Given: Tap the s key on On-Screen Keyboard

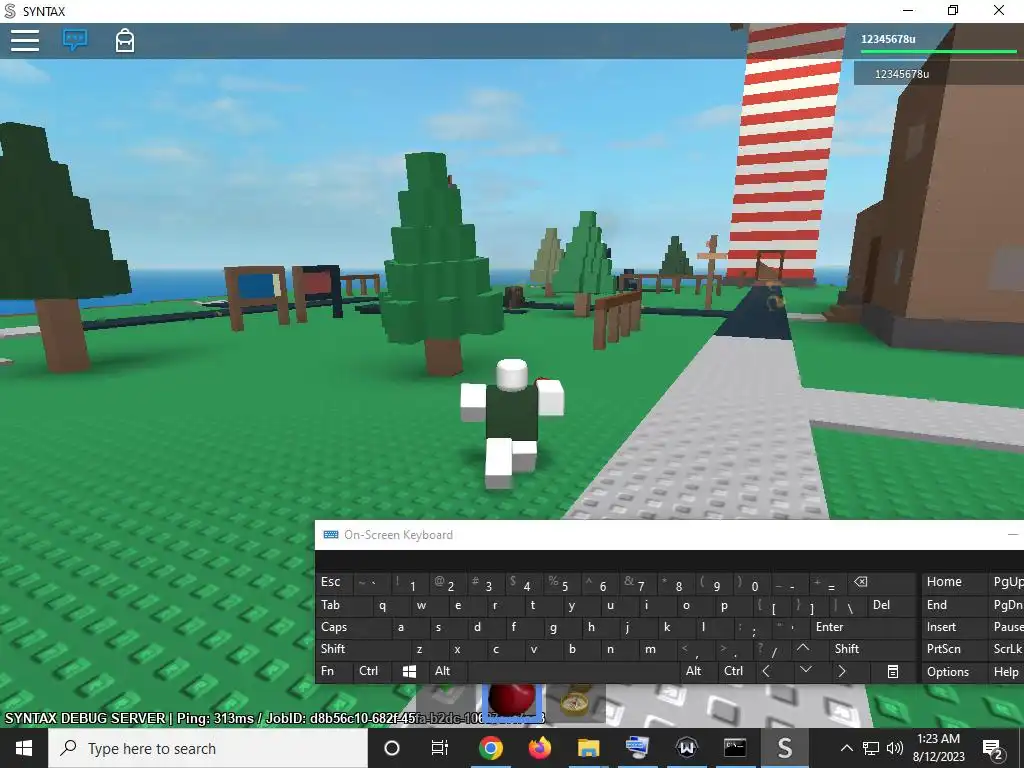Looking at the screenshot, I should click(447, 628).
